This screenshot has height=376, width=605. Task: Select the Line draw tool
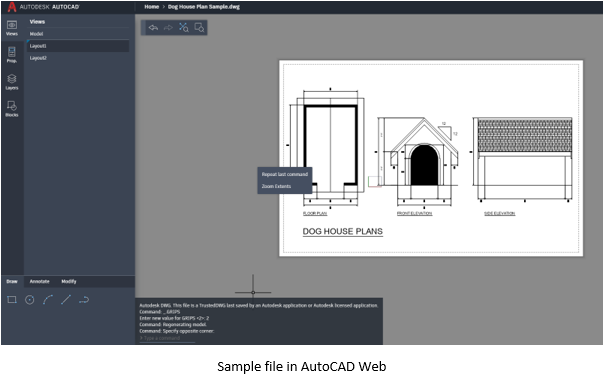66,300
